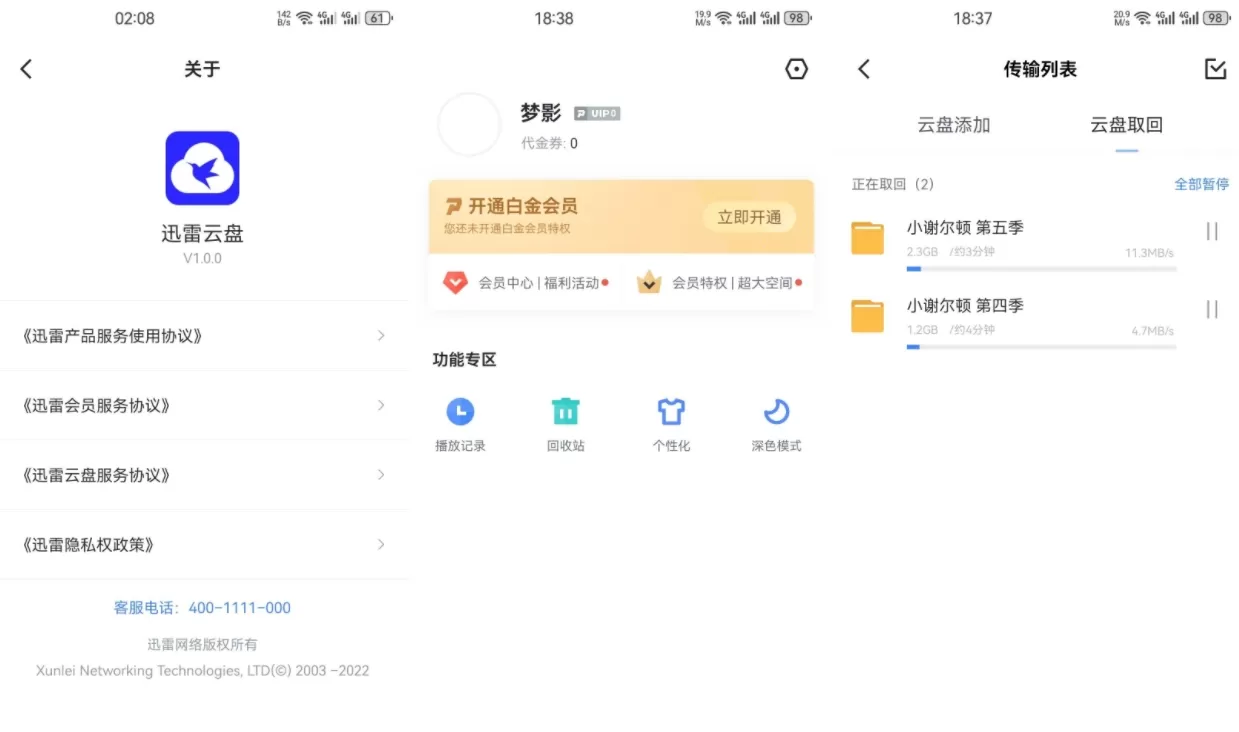Tap the VIP0 level badge

click(x=597, y=114)
